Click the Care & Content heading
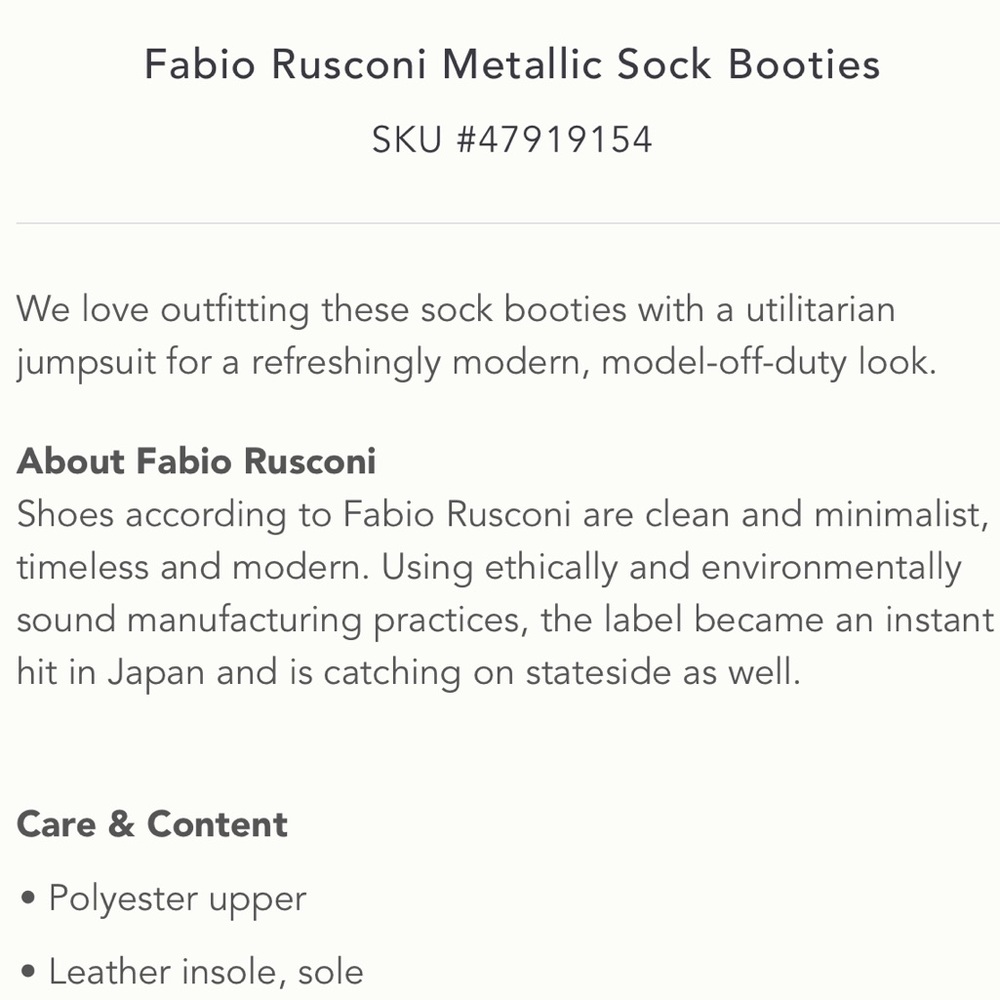Image resolution: width=1000 pixels, height=1000 pixels. pyautogui.click(x=152, y=823)
